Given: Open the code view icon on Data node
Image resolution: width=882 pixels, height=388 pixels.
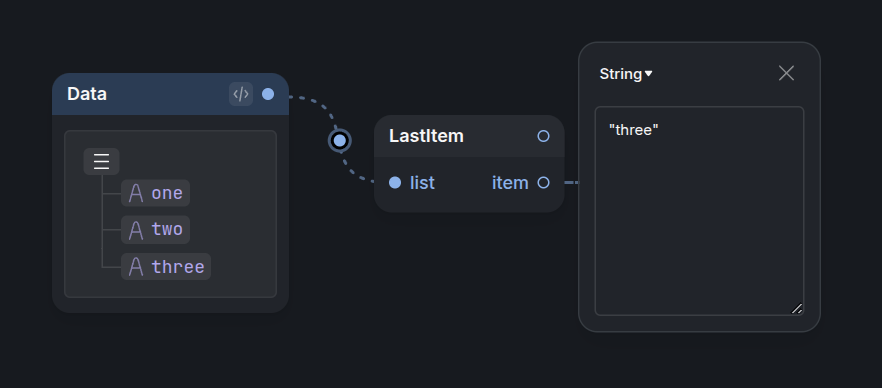Looking at the screenshot, I should 241,94.
